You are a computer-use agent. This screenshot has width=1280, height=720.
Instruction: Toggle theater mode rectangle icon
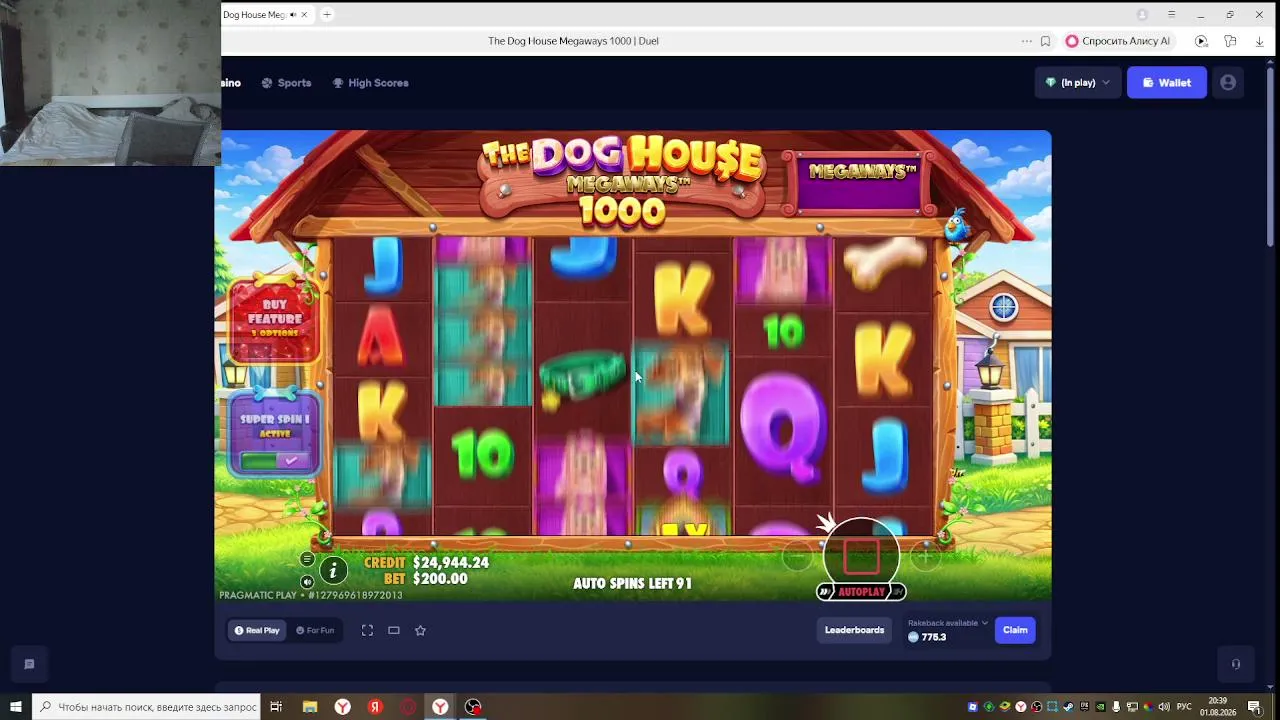394,630
